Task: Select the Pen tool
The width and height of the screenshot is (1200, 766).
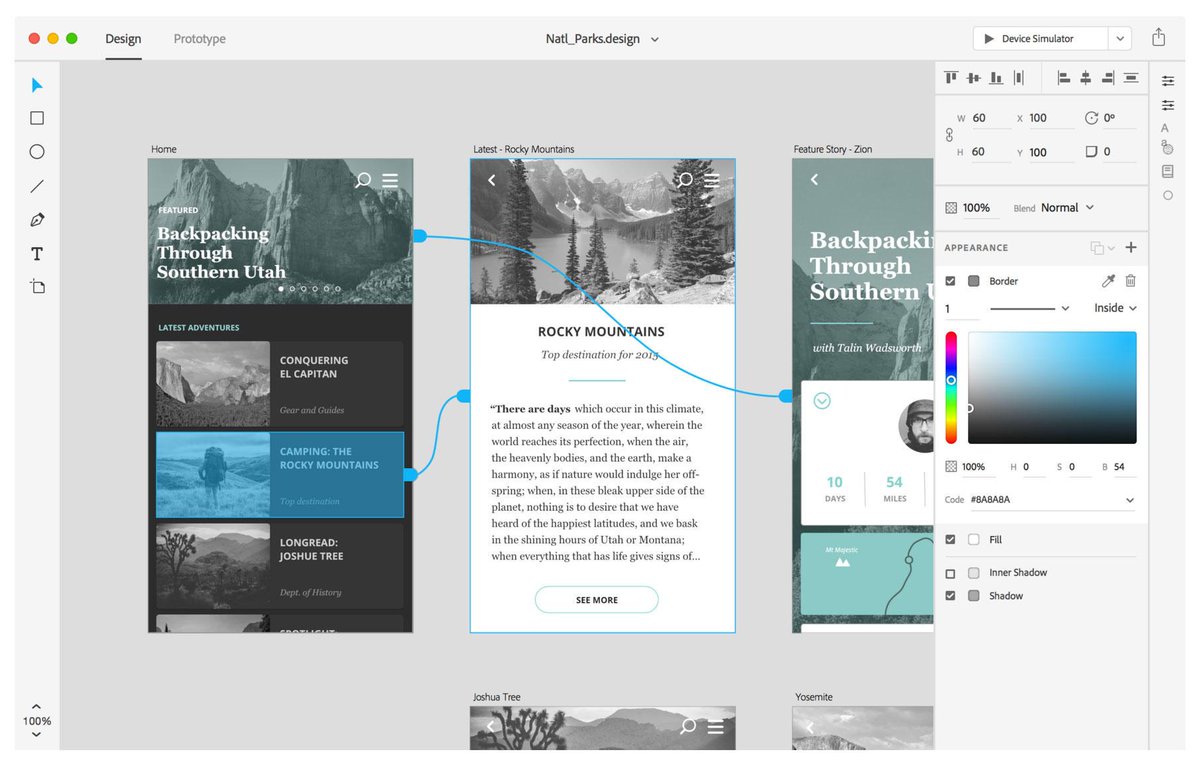Action: [36, 219]
